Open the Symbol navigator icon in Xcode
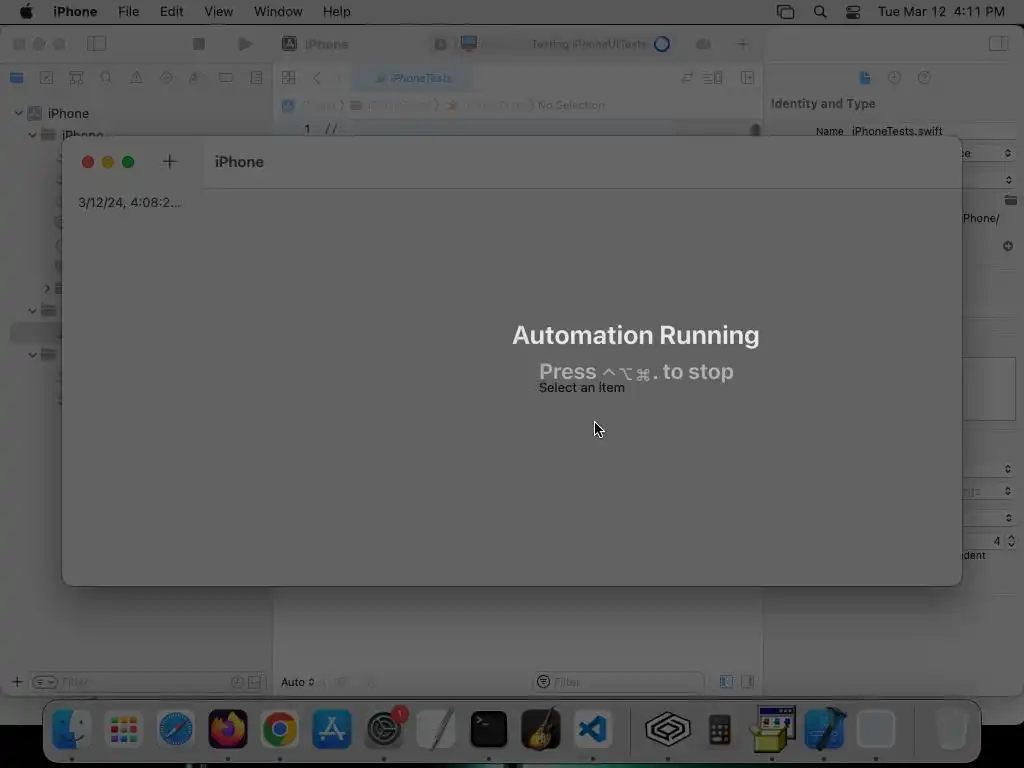 [76, 78]
